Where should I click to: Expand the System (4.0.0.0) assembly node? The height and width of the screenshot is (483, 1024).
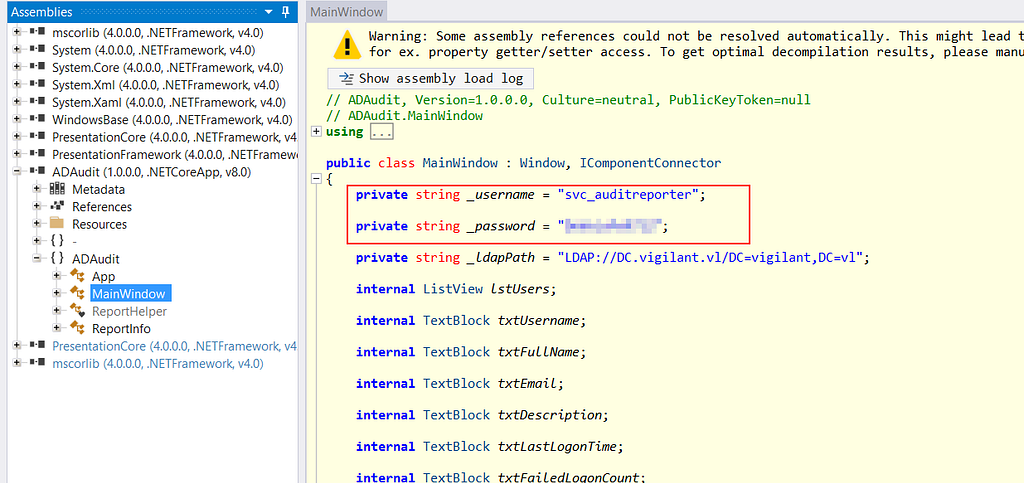click(x=17, y=50)
